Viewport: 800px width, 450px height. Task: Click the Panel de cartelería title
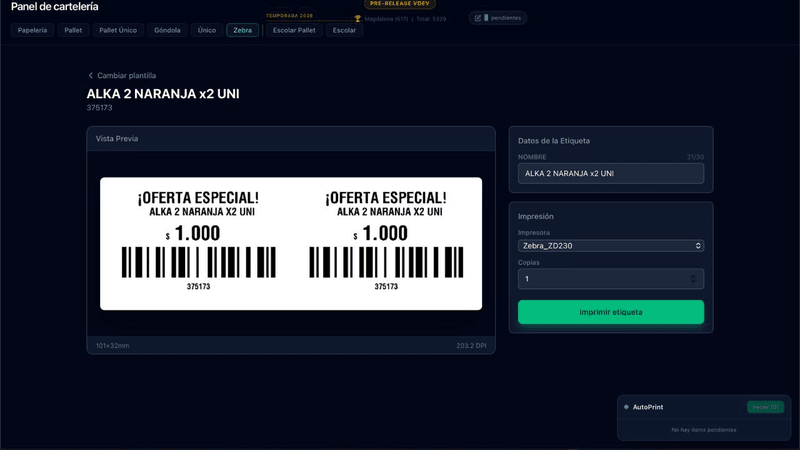coord(55,7)
